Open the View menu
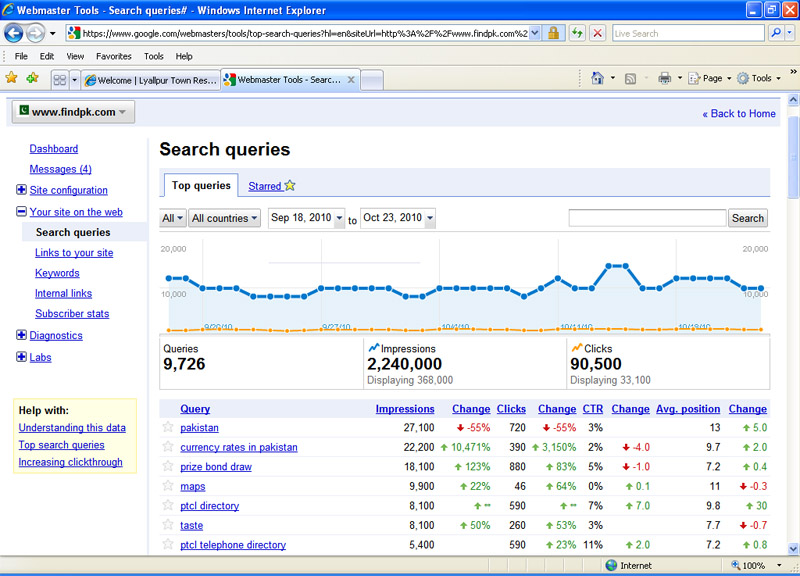The height and width of the screenshot is (576, 800). click(75, 56)
